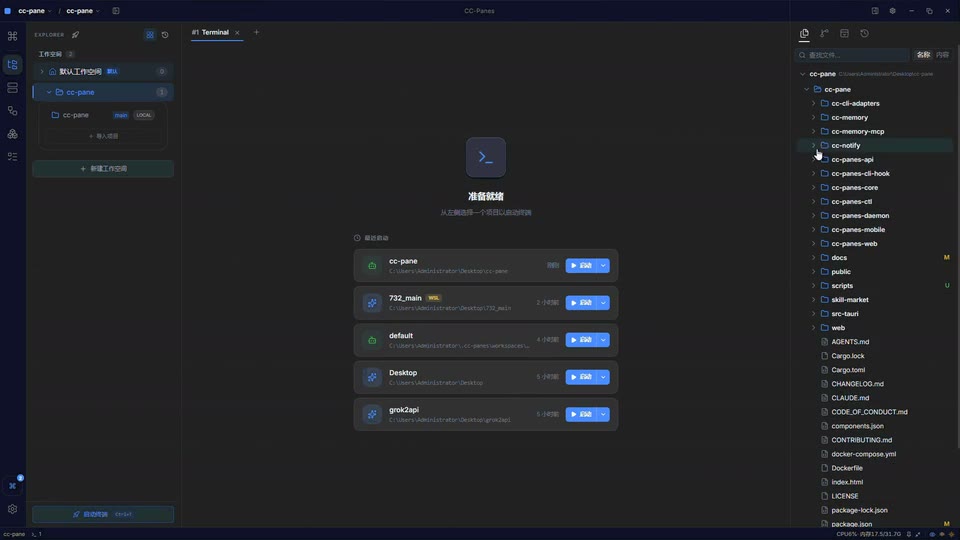Open the start options dropdown for grok2api

[x=603, y=414]
